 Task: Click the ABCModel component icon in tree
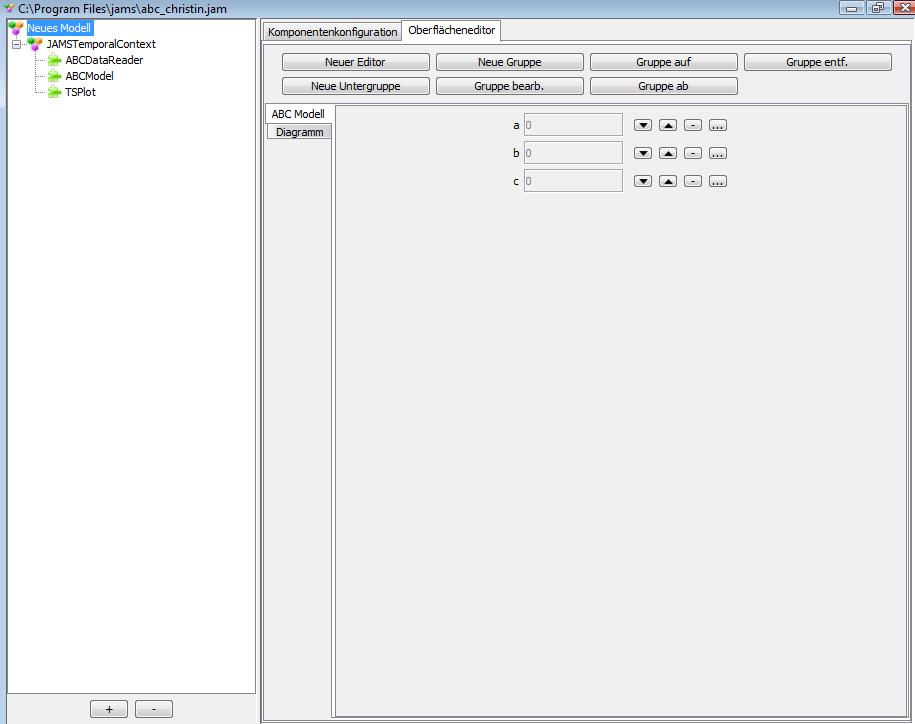click(x=55, y=76)
